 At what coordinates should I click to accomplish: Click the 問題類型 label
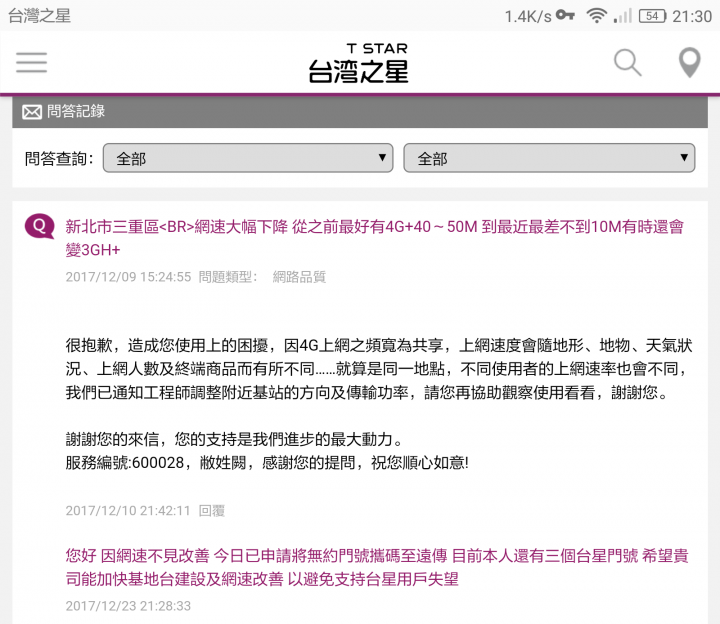[x=228, y=277]
